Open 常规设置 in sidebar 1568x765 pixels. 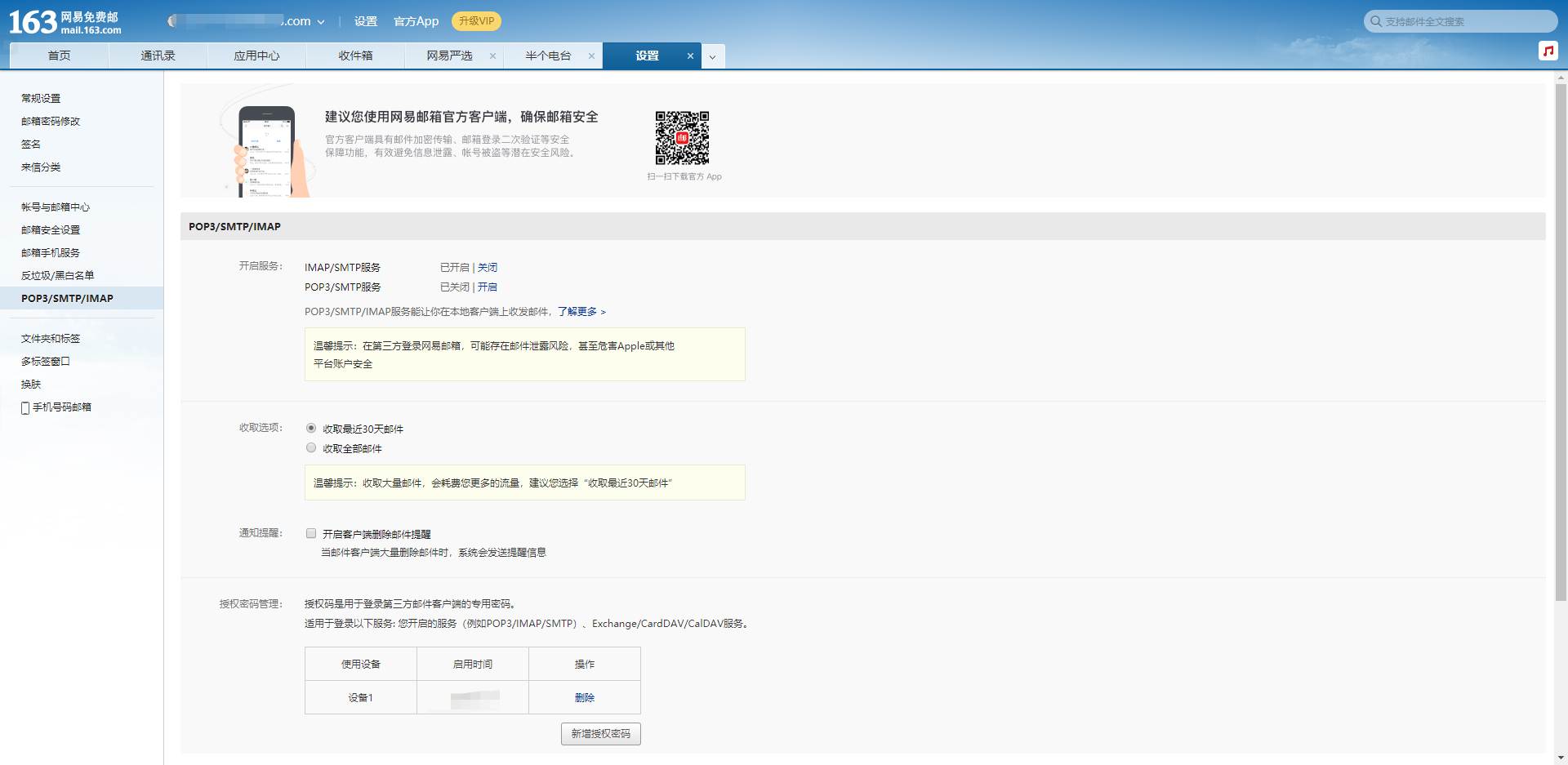tap(41, 98)
